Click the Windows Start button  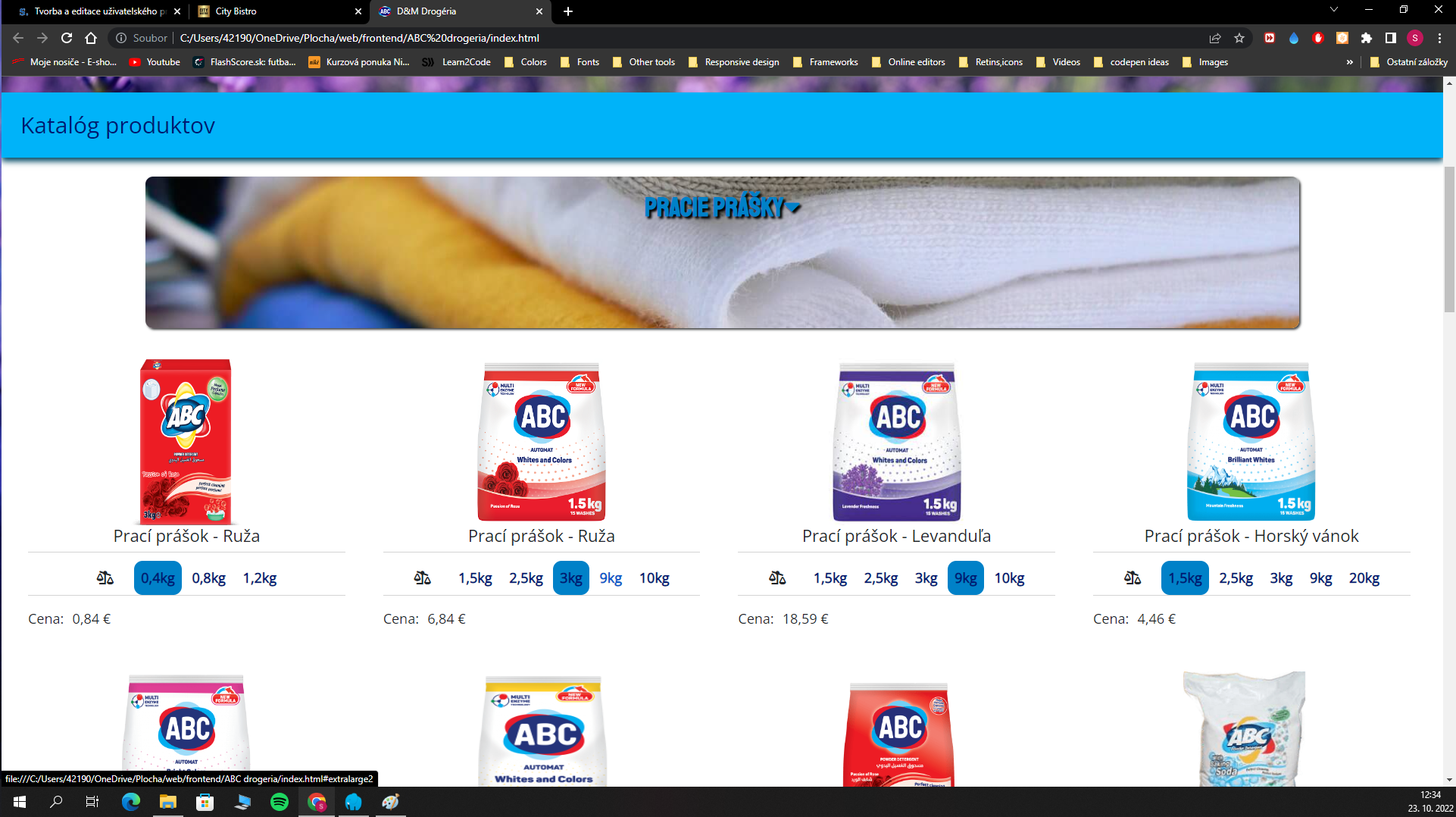[20, 802]
